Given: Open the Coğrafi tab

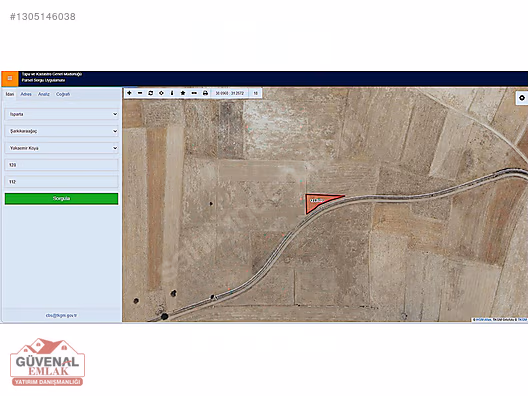Looking at the screenshot, I should point(63,94).
